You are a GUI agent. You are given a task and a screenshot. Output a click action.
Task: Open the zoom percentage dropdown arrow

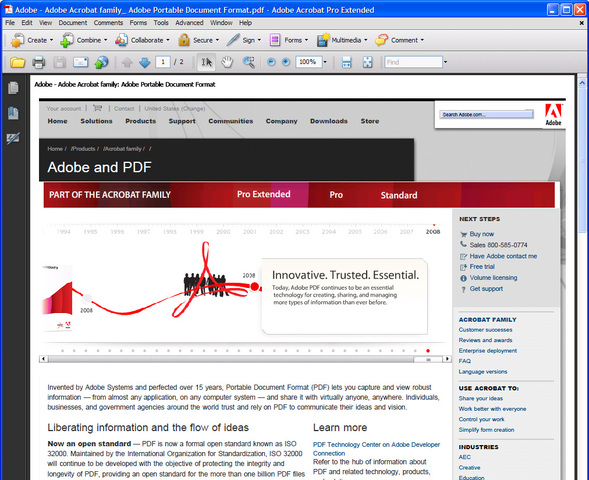click(x=325, y=62)
